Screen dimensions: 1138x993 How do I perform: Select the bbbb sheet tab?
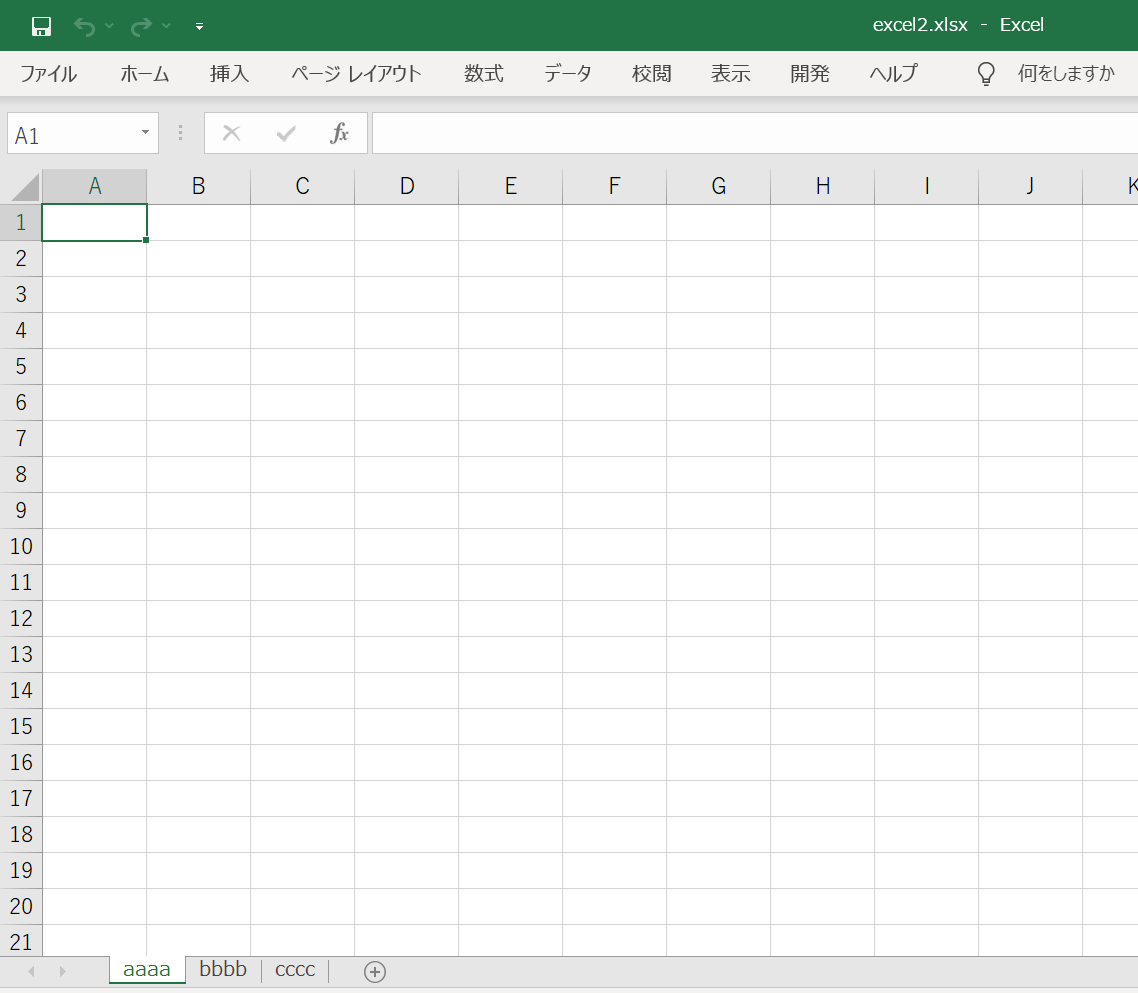[221, 969]
